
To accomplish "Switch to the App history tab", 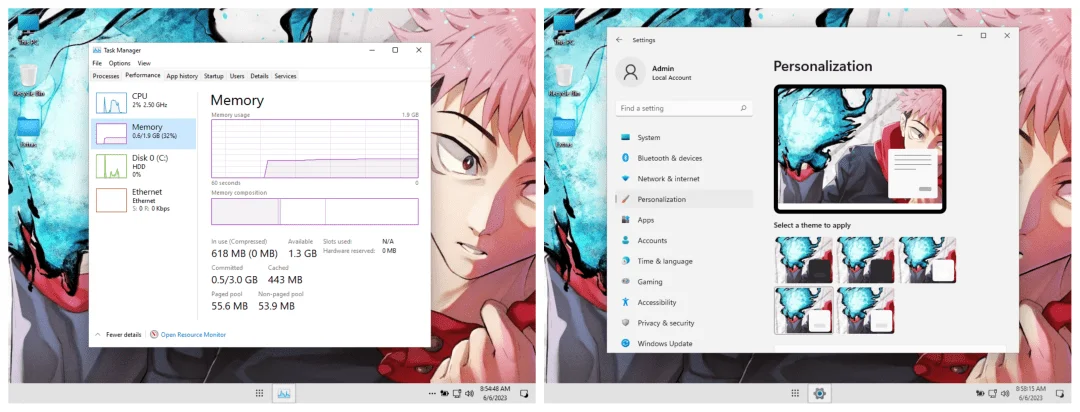I will pos(182,76).
